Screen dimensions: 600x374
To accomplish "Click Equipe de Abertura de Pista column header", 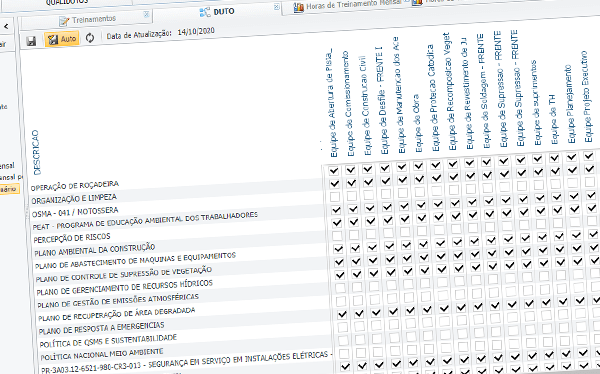I will pos(332,103).
